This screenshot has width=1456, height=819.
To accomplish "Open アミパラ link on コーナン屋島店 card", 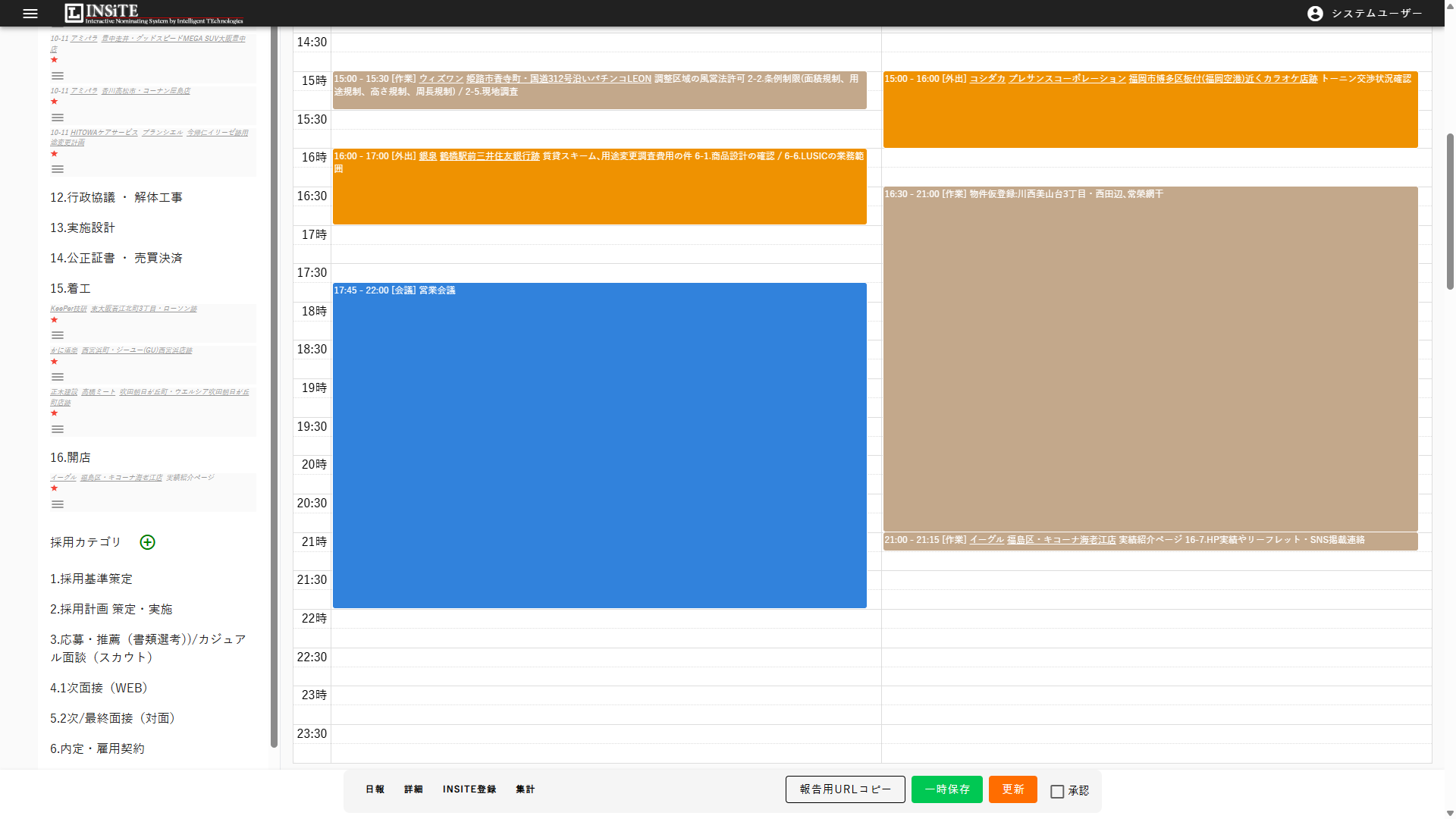I will coord(84,91).
